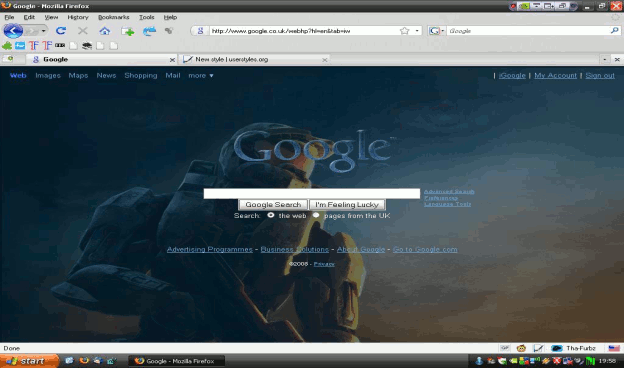The width and height of the screenshot is (624, 368).
Task: Click the Google page search input box
Action: coord(312,193)
